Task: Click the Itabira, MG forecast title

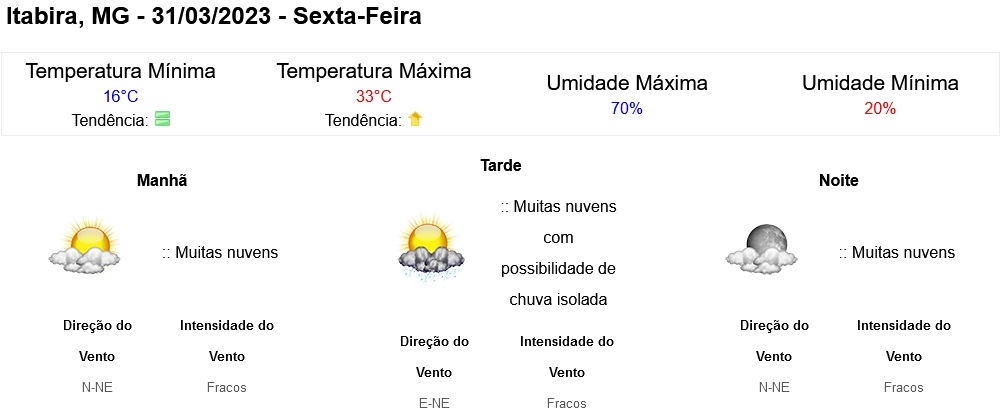Action: [214, 17]
